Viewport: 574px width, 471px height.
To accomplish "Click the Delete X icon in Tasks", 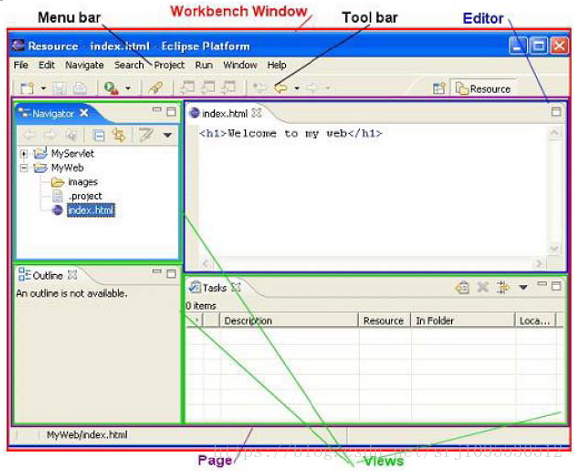I will pos(483,287).
